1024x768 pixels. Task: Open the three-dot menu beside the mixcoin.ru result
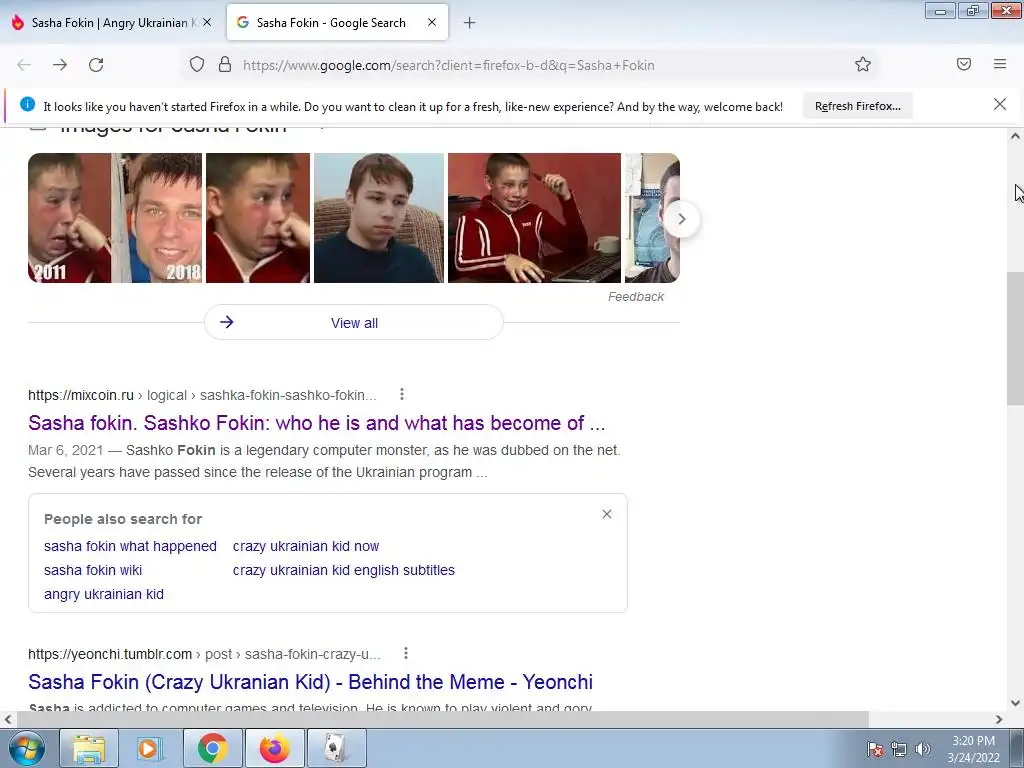pos(402,394)
